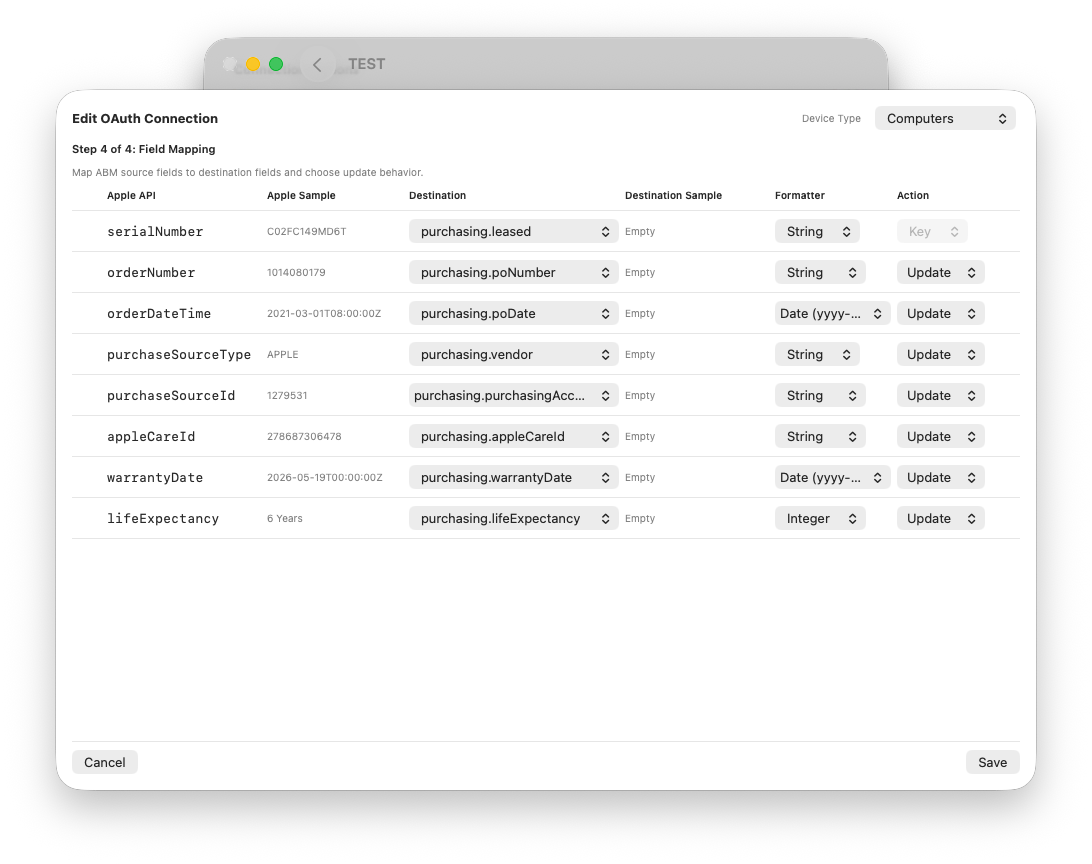
Task: Click the appleCareId API field name
Action: pyautogui.click(x=151, y=437)
